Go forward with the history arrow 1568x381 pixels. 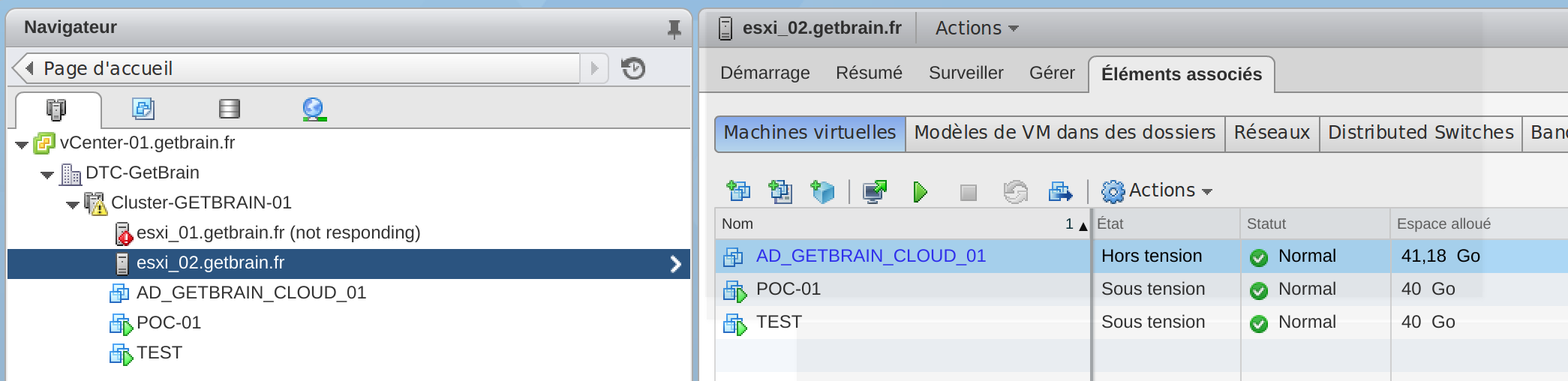coord(595,68)
